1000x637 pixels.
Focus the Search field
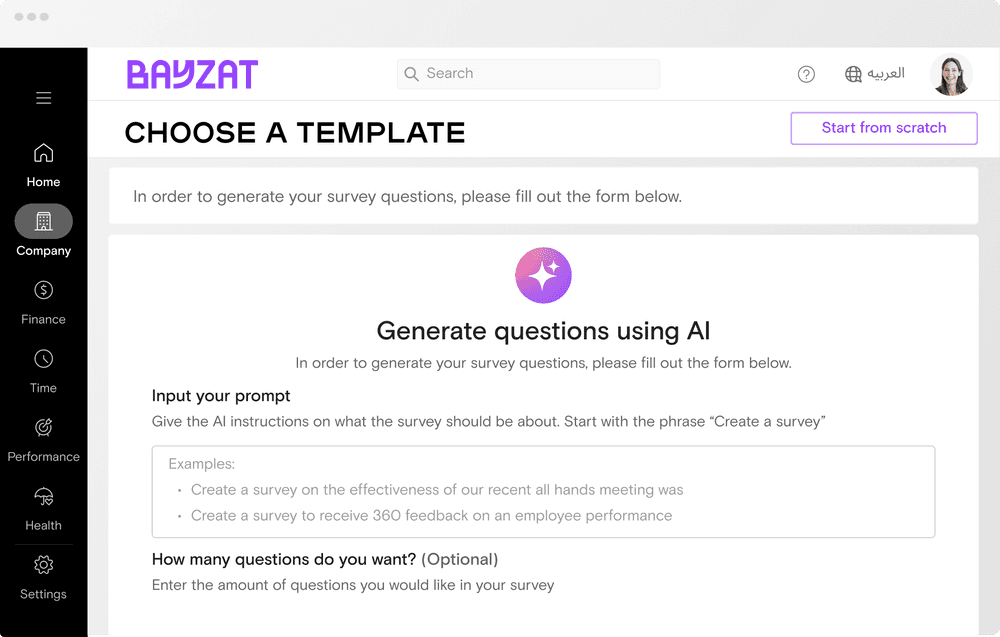[528, 74]
